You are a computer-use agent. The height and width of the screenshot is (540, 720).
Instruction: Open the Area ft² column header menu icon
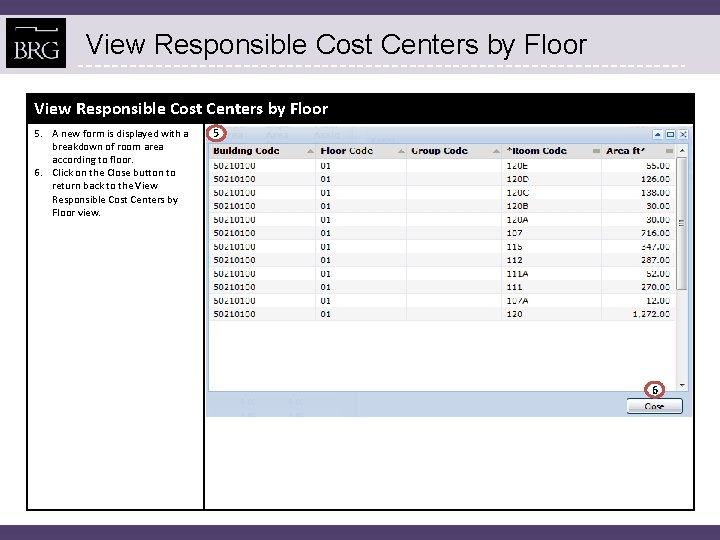(x=669, y=151)
